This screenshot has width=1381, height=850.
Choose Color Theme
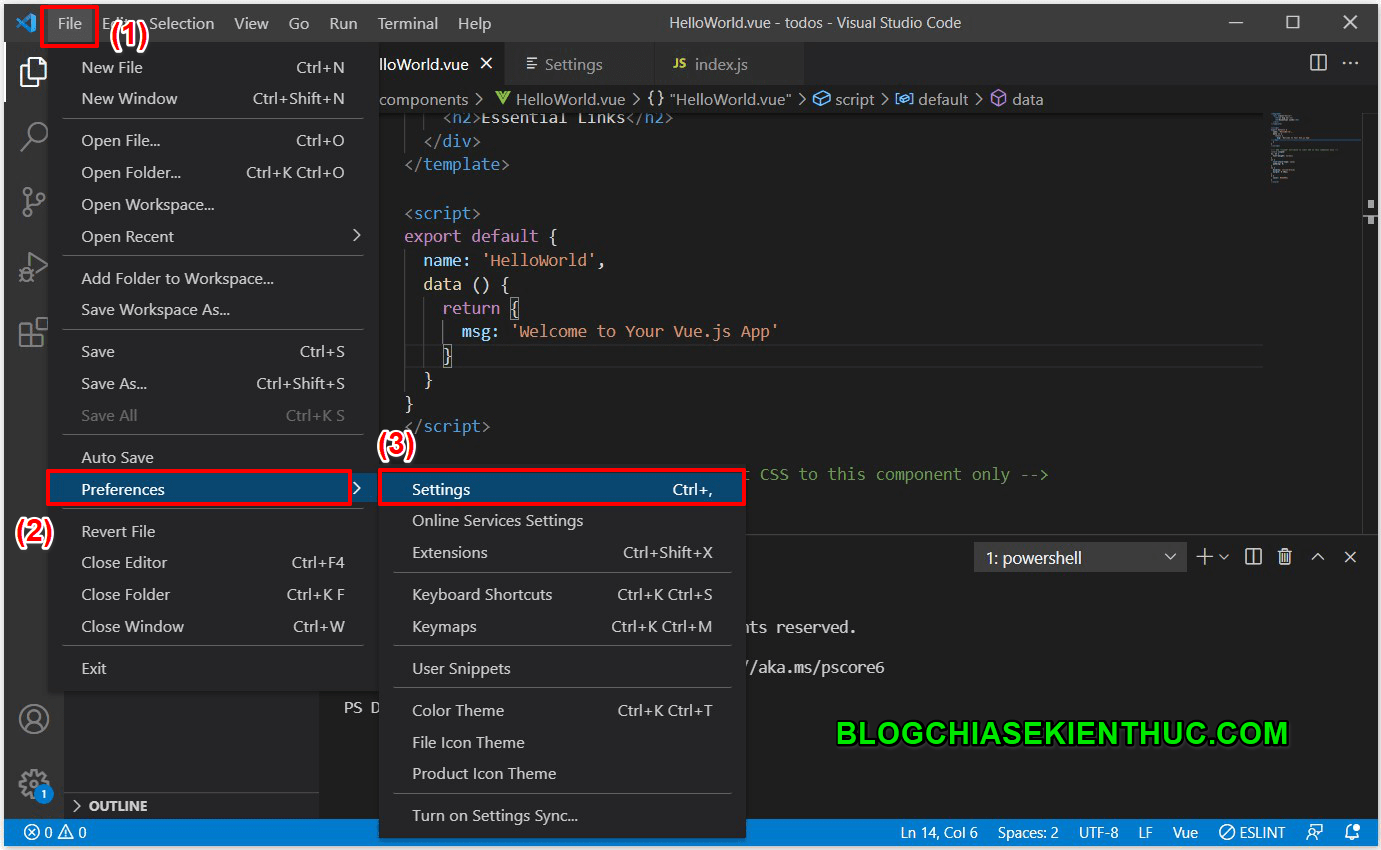[x=562, y=710]
